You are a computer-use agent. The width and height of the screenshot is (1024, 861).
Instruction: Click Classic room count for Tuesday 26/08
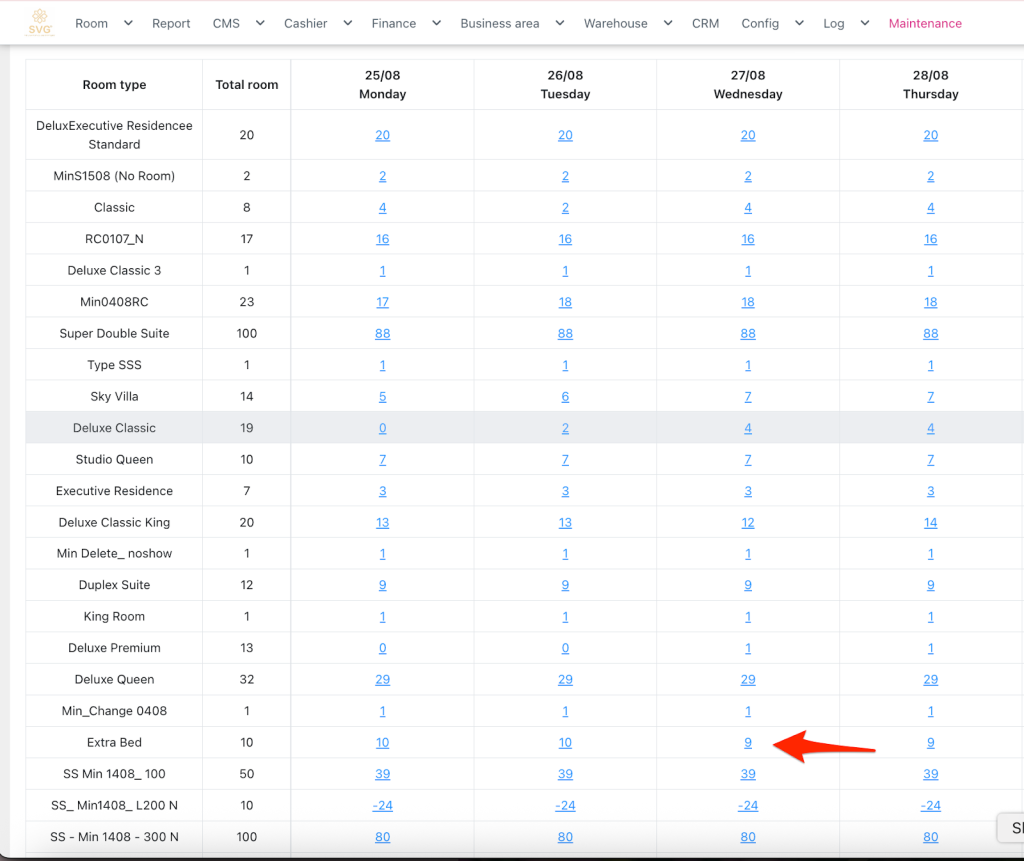click(565, 208)
